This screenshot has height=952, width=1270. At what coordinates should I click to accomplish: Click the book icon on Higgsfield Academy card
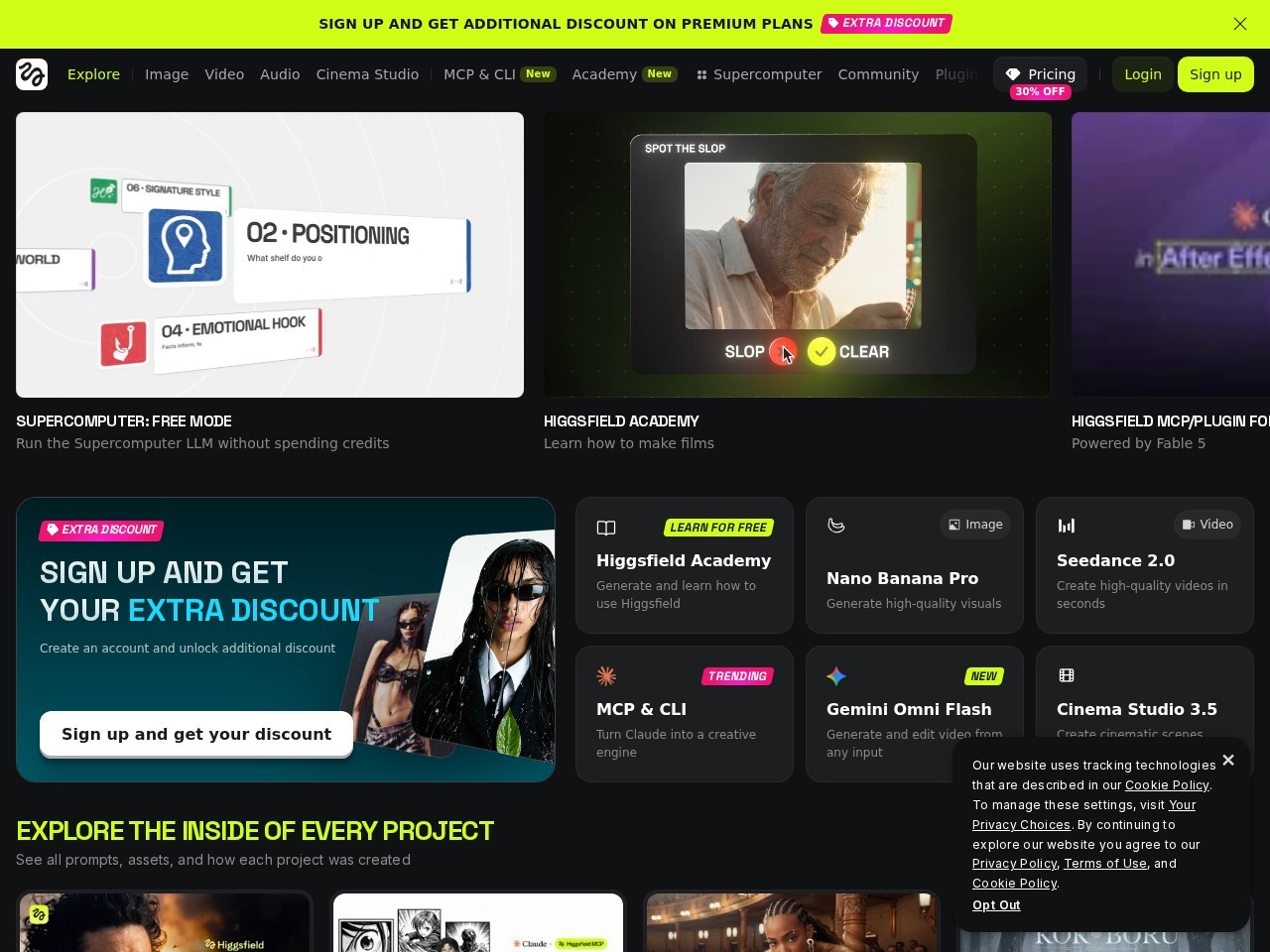pyautogui.click(x=606, y=528)
